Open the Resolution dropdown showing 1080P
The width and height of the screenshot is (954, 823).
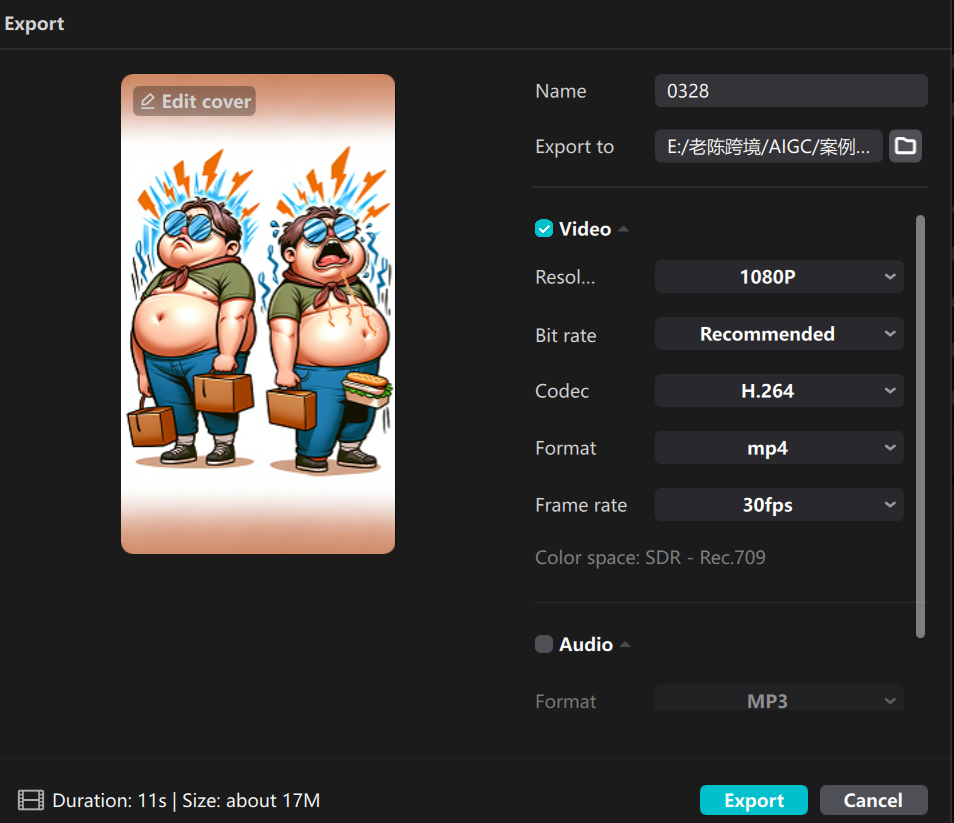(x=779, y=277)
